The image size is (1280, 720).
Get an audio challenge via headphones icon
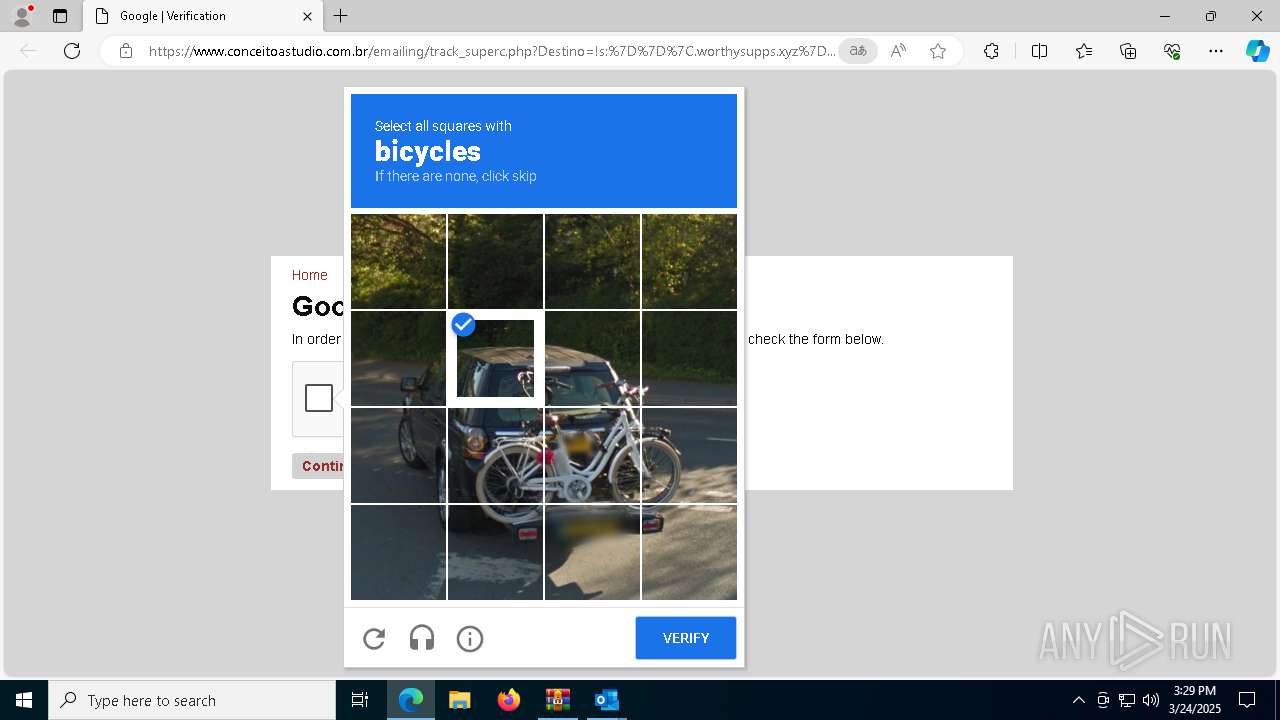[x=422, y=638]
